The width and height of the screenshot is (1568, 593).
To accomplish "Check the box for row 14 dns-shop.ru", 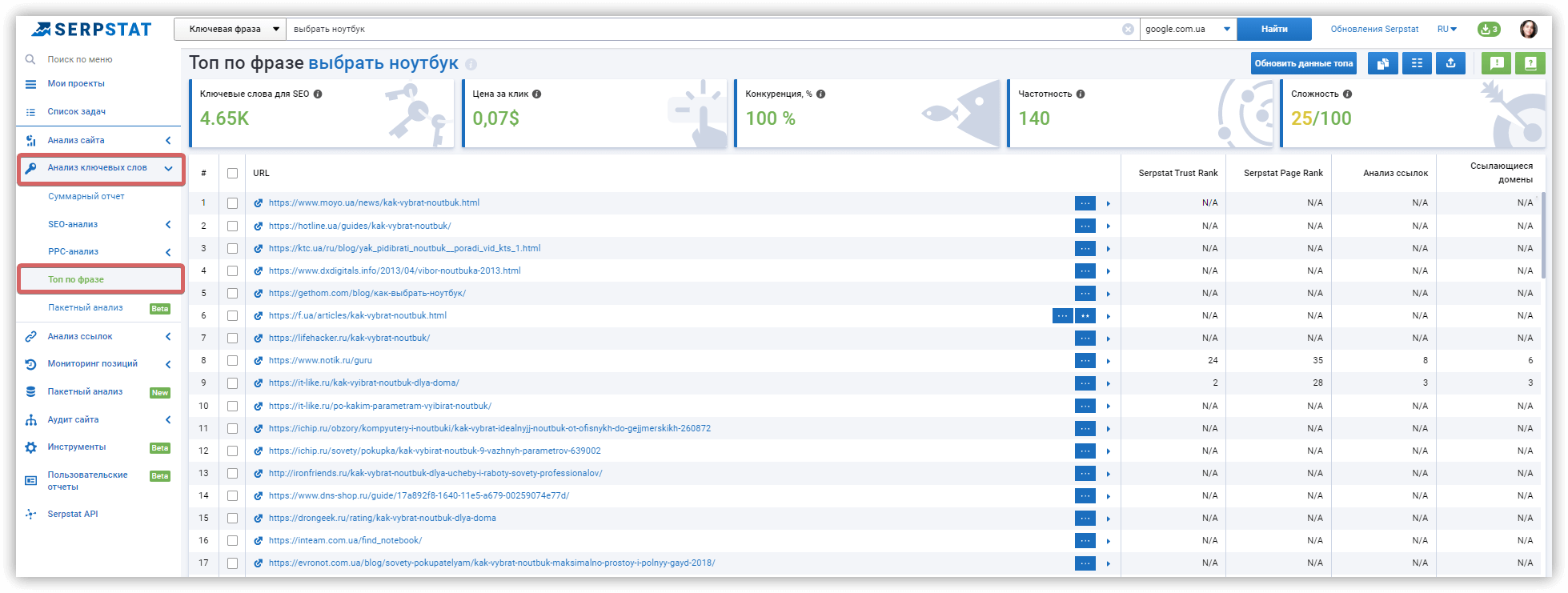I will pos(232,496).
